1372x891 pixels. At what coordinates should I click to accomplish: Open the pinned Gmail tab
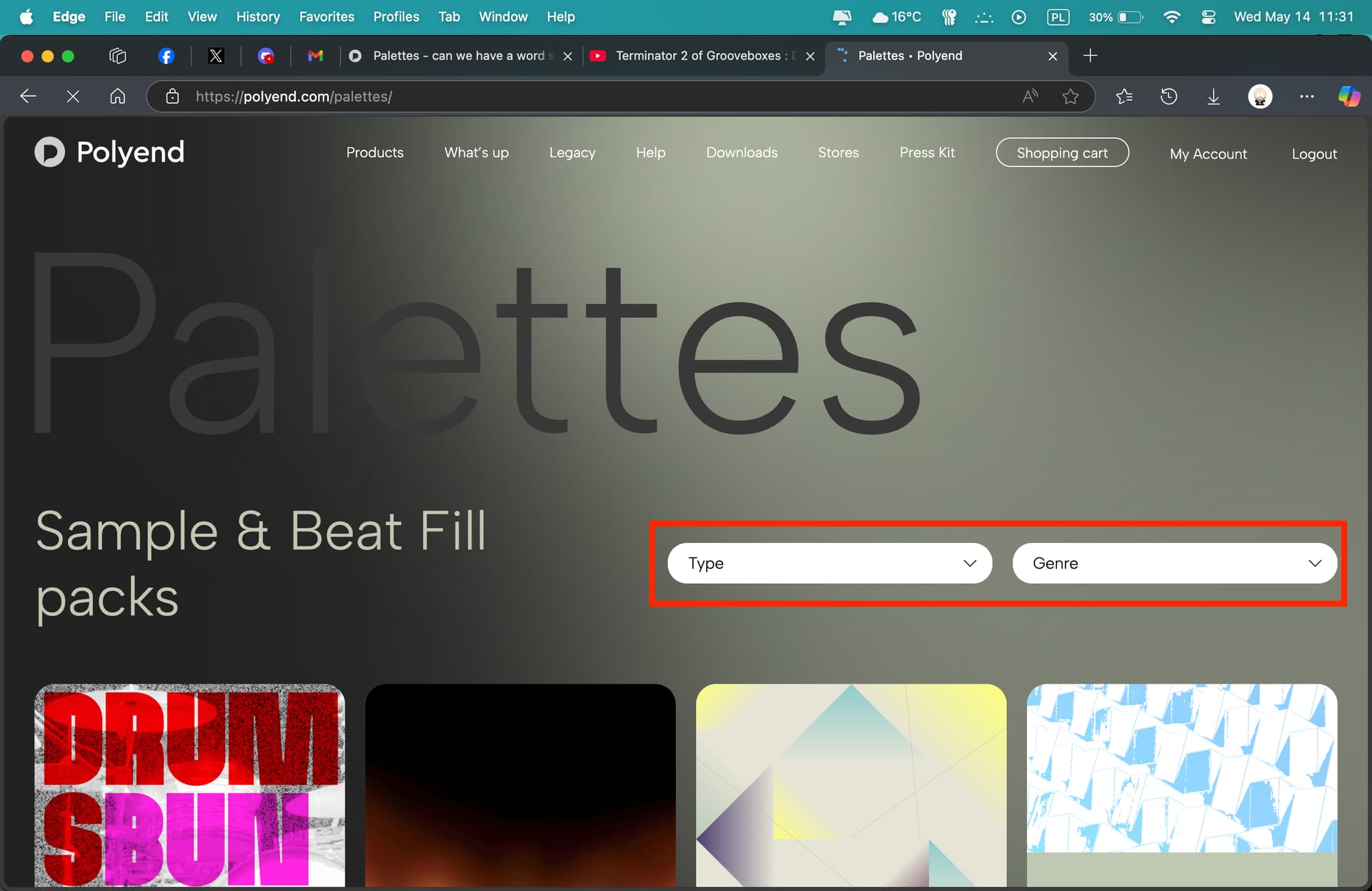315,56
